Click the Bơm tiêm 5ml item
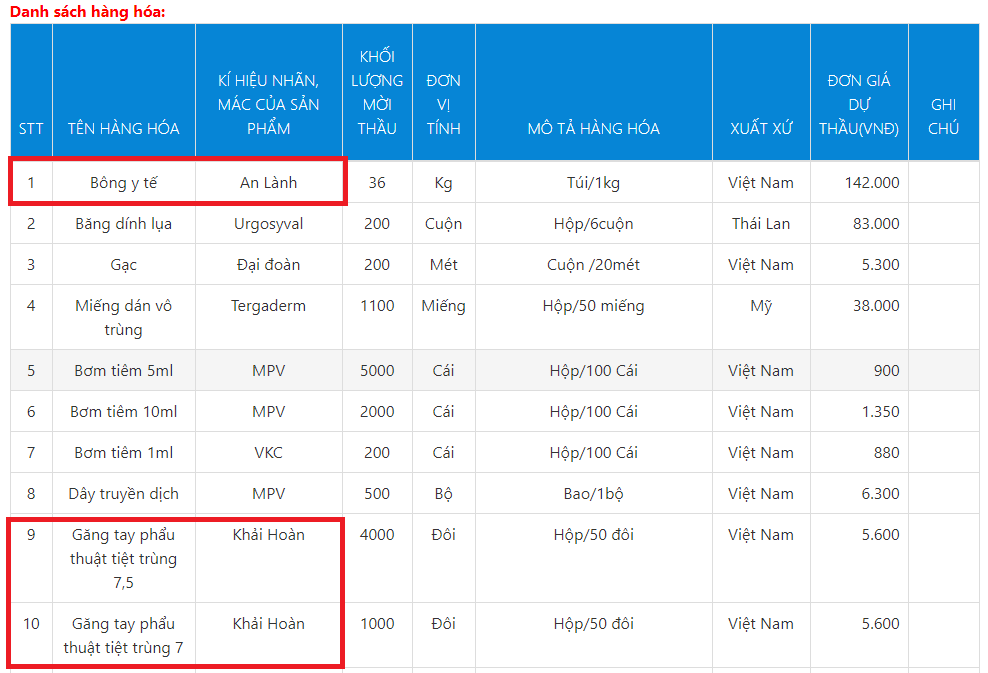Image resolution: width=988 pixels, height=673 pixels. coord(123,371)
